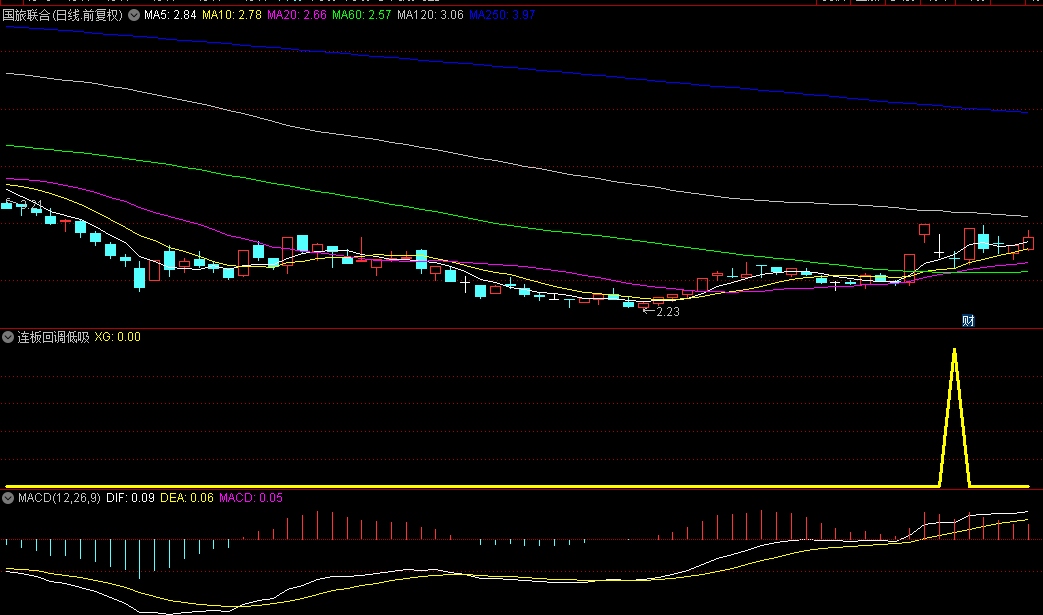Expand the MACD indicator dropdown arrow
The width and height of the screenshot is (1043, 615).
(x=8, y=498)
